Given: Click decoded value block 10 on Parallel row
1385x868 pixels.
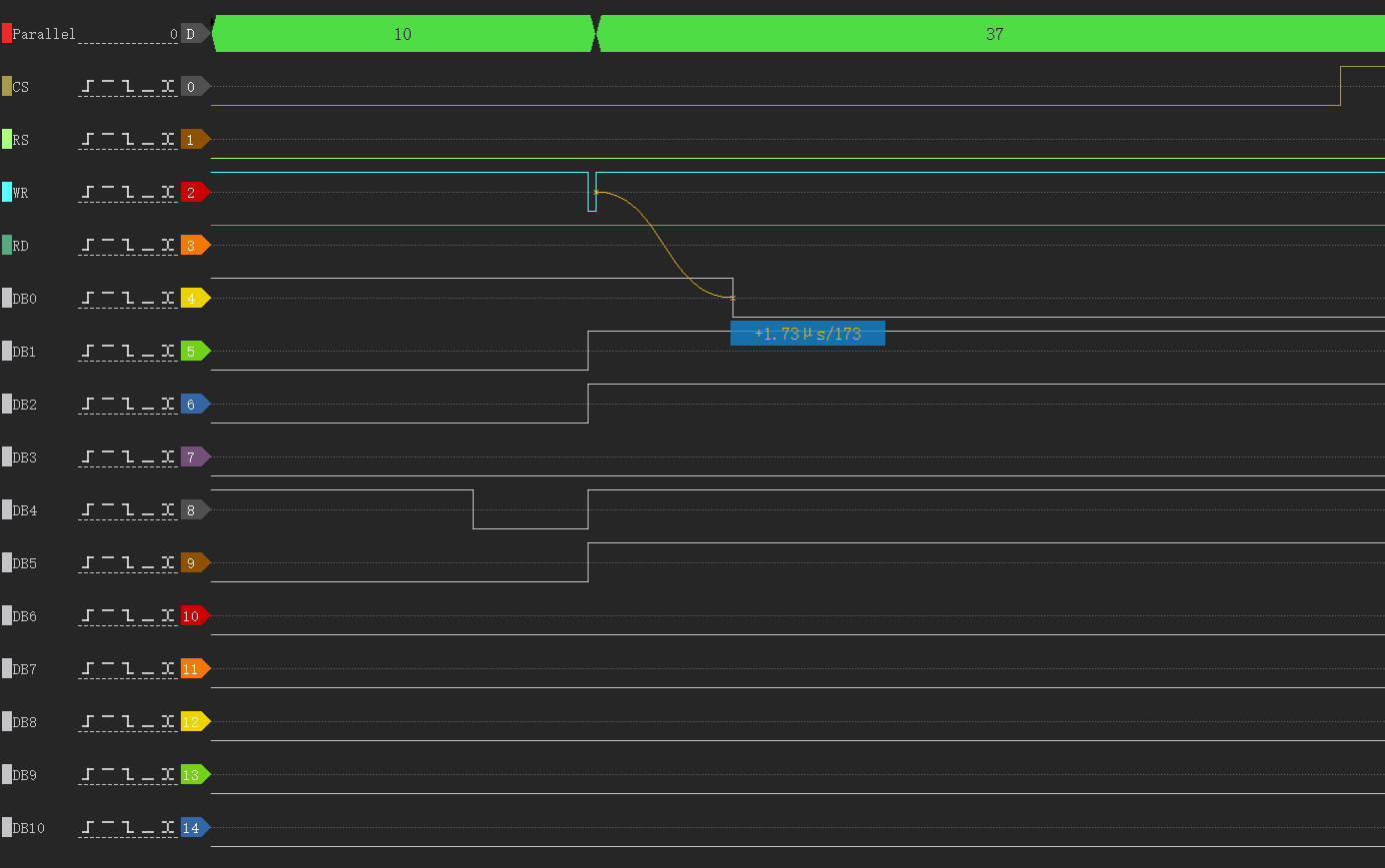Looking at the screenshot, I should 403,33.
